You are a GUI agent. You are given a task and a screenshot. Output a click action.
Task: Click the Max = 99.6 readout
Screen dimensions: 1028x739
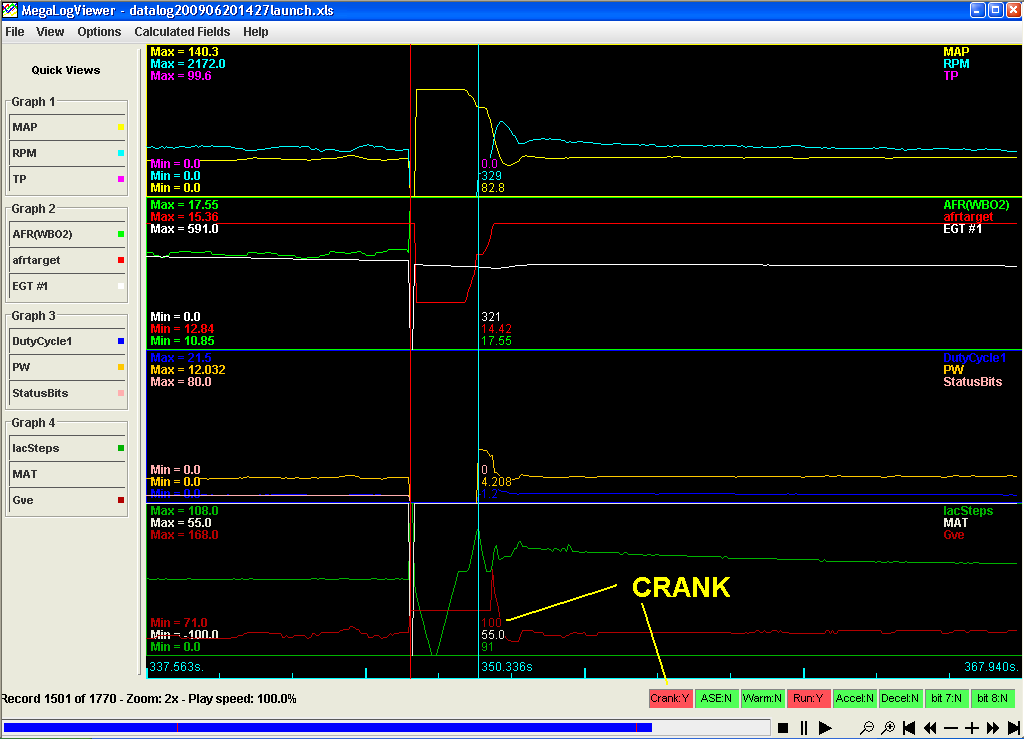[x=181, y=75]
